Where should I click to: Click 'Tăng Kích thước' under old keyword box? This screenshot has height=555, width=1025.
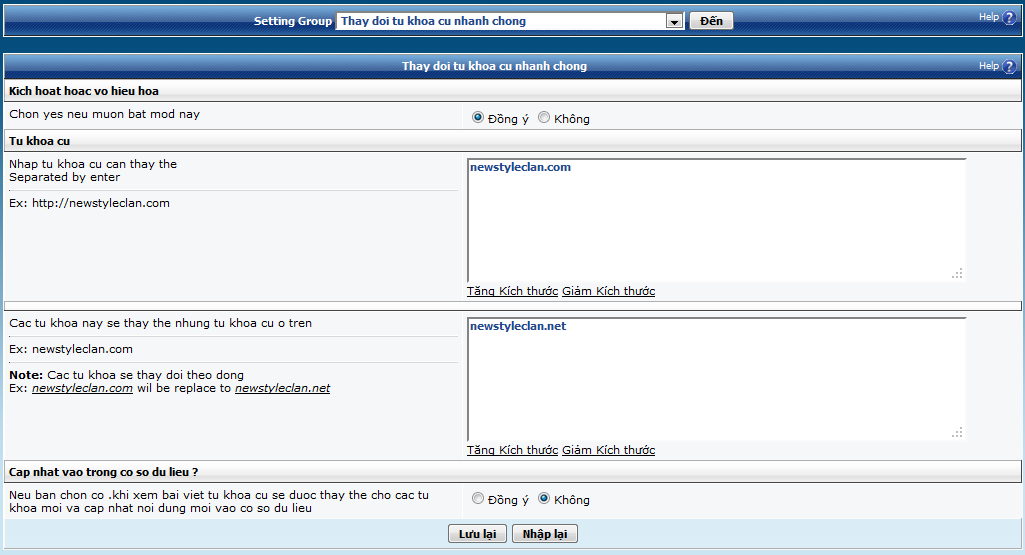(x=512, y=291)
